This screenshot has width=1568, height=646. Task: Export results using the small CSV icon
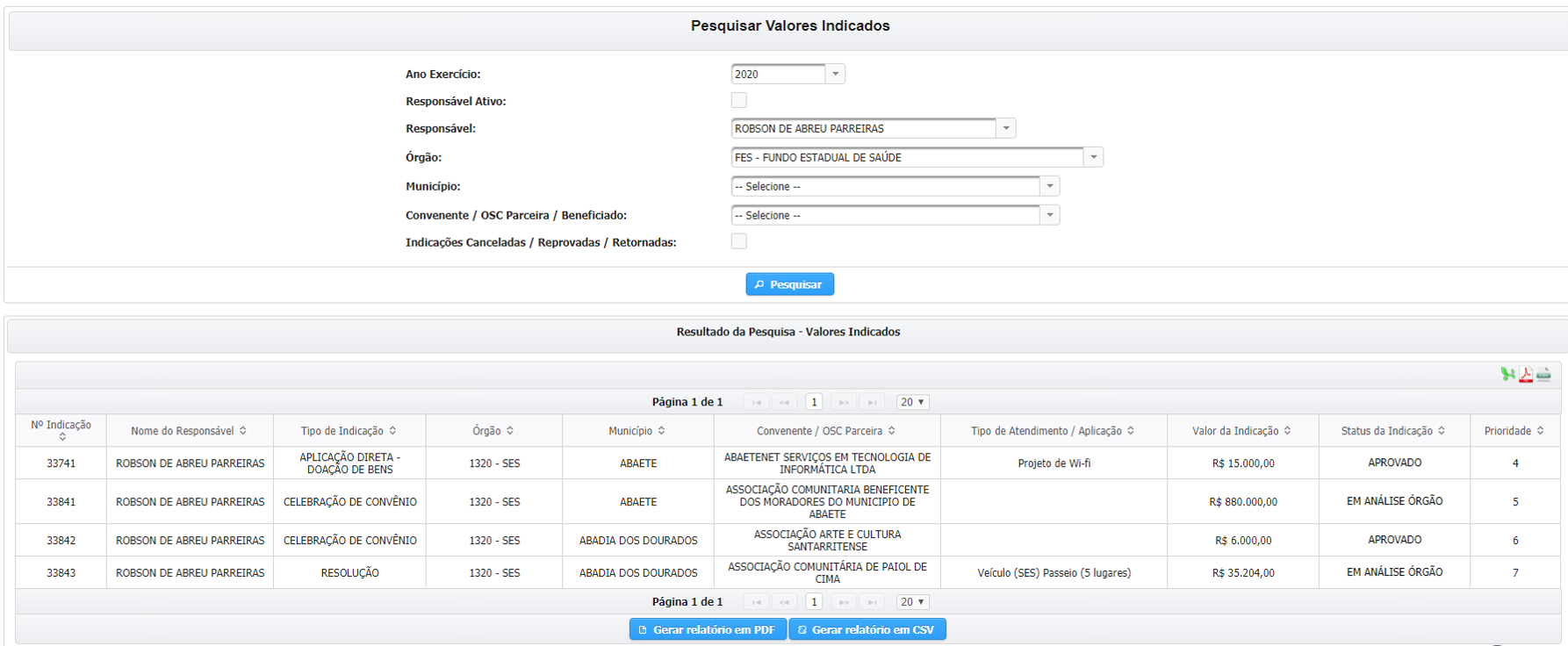tap(1543, 375)
